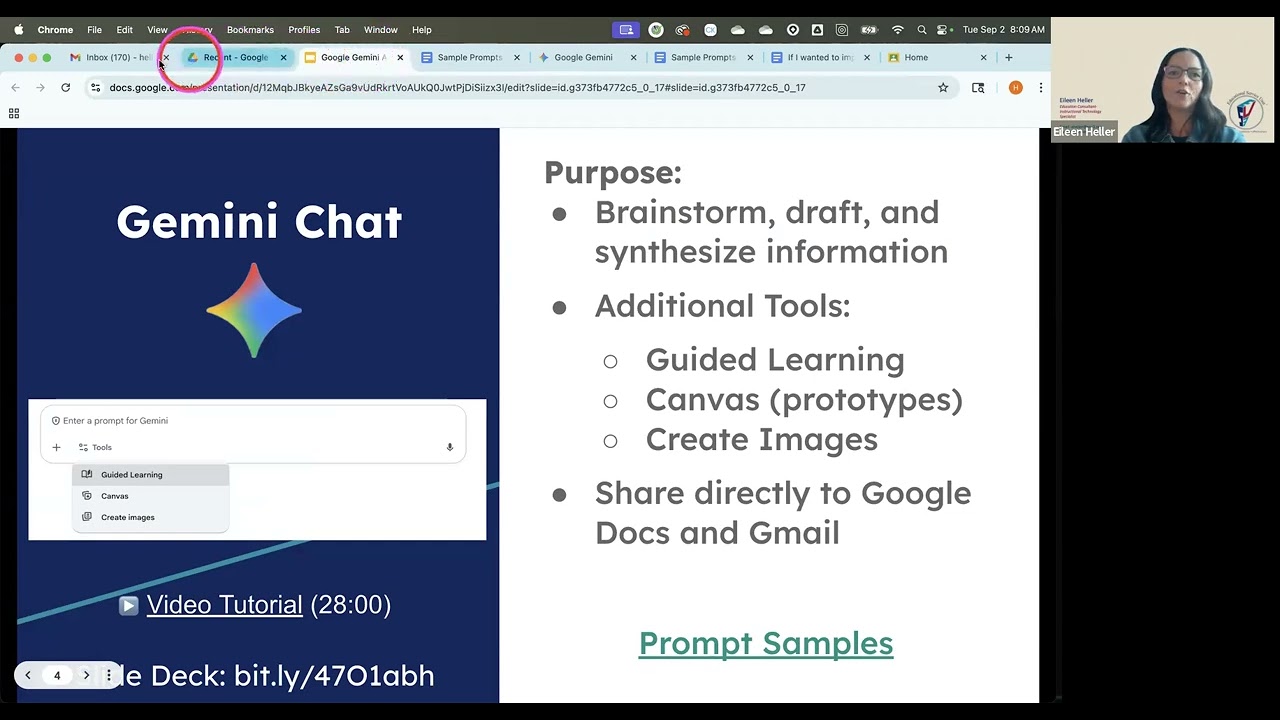The width and height of the screenshot is (1280, 720).
Task: Click the location pin menu bar icon
Action: 792,30
